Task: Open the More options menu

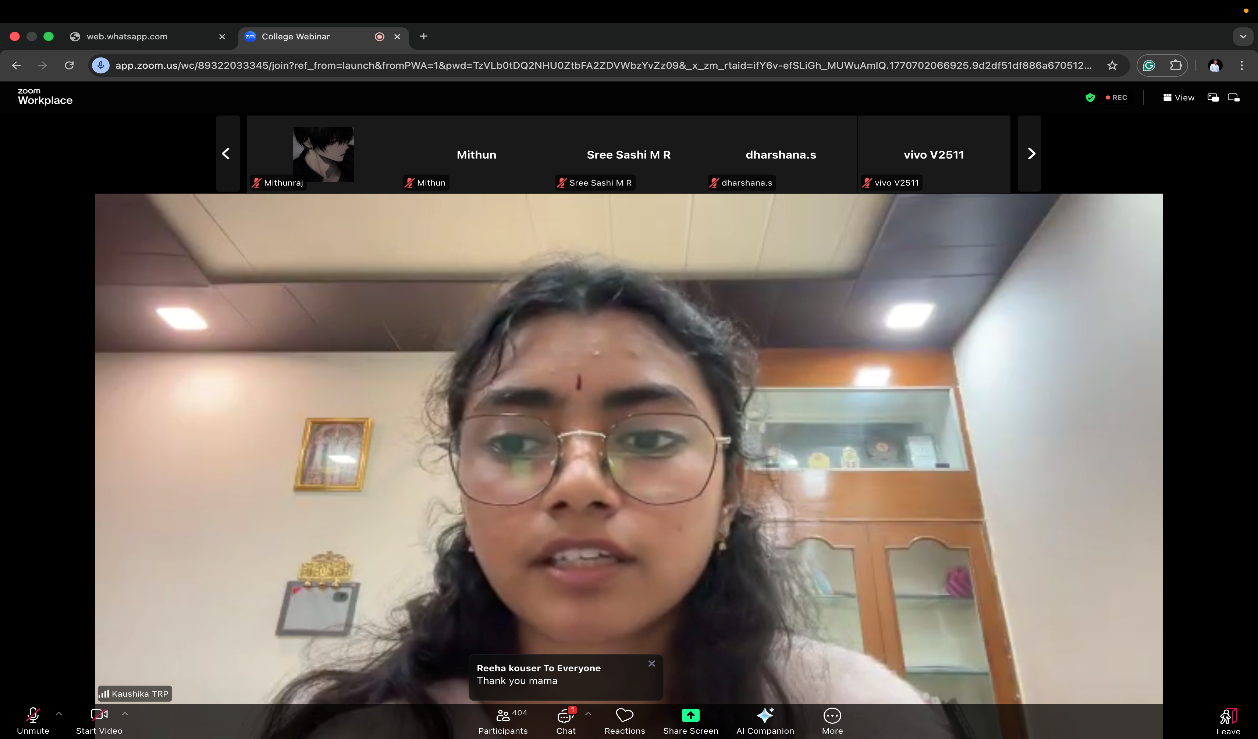Action: [832, 720]
